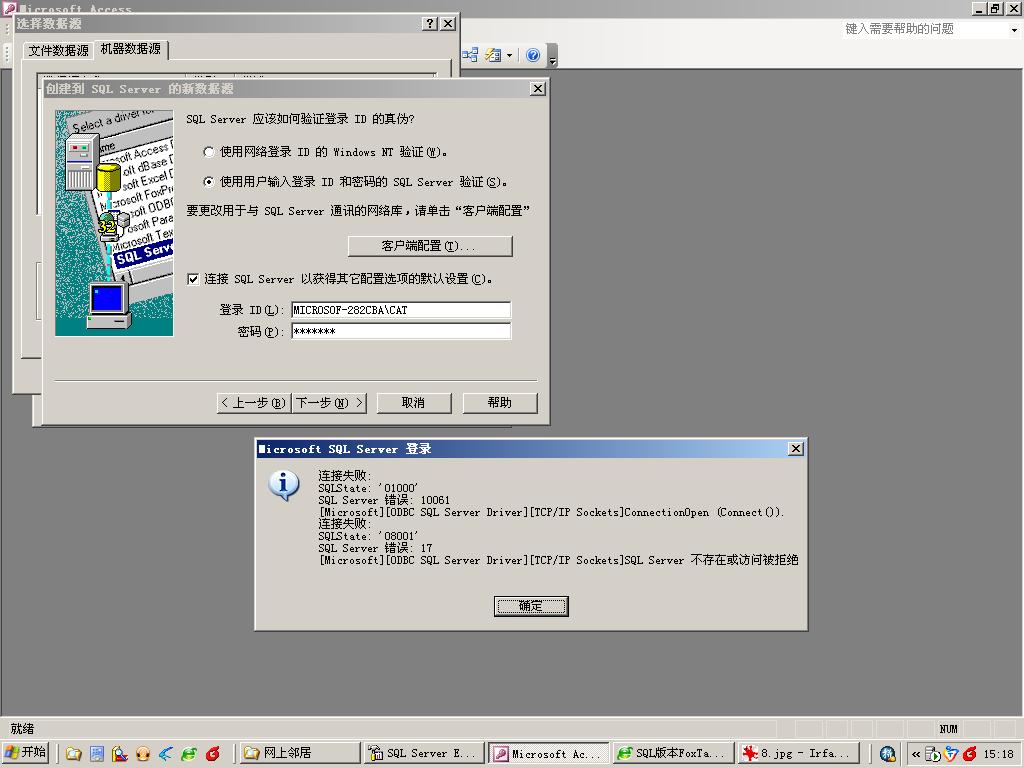Screen dimensions: 1024x768
Task: Click the 就绪 status bar text
Action: point(22,728)
